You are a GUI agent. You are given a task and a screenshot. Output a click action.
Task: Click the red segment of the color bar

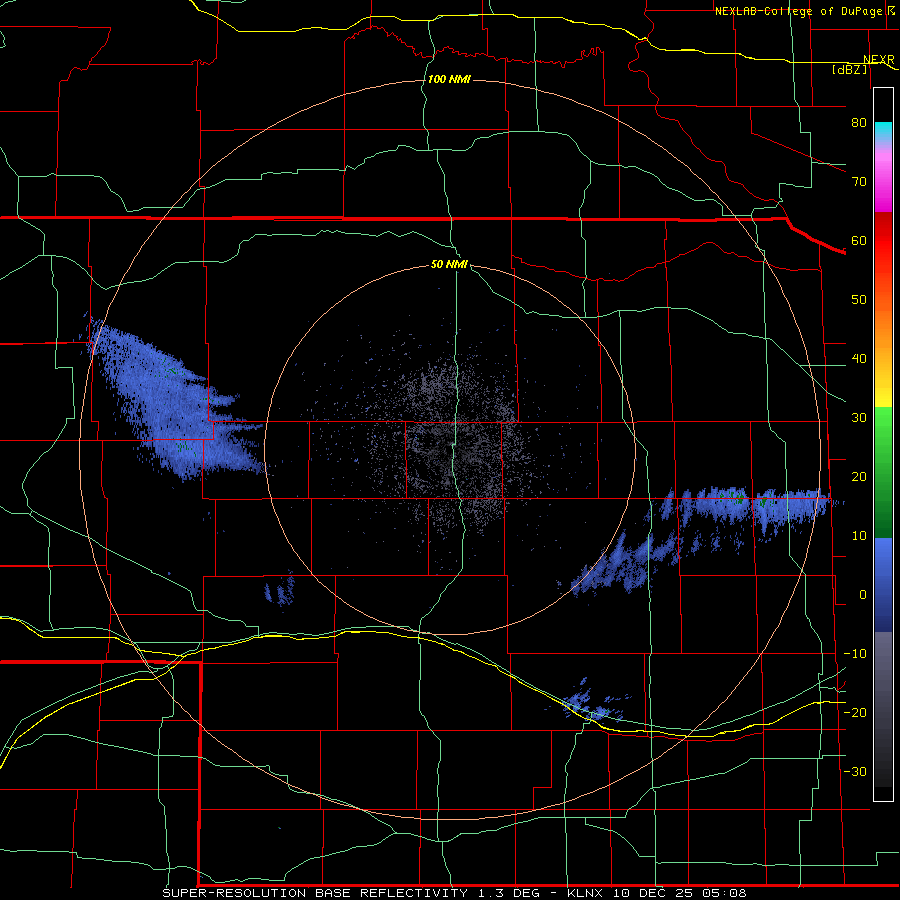tap(883, 242)
